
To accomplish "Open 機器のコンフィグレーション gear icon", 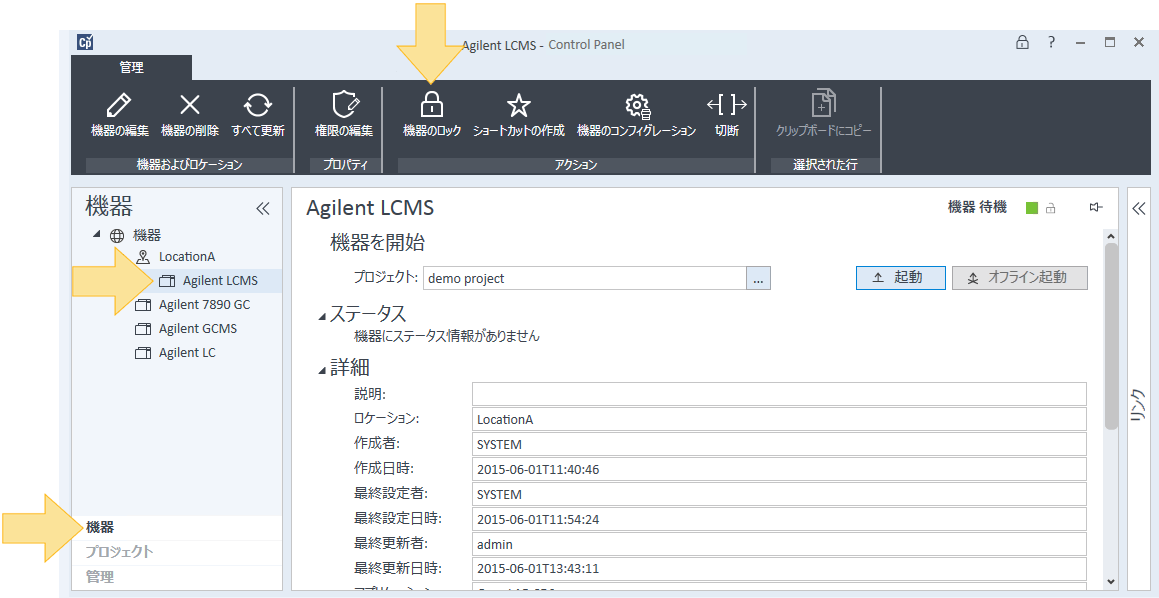I will tap(637, 106).
